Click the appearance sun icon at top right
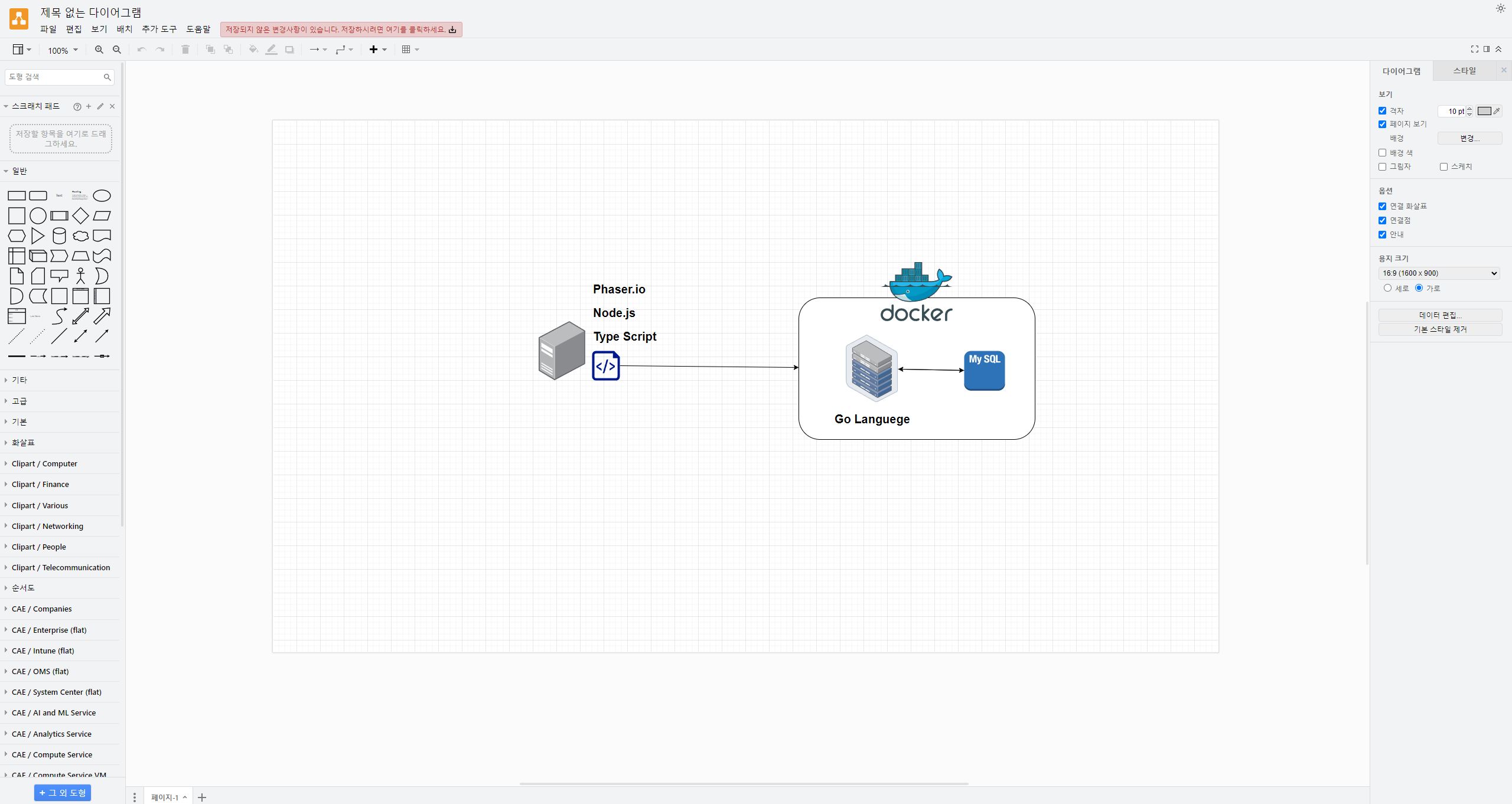Image resolution: width=1512 pixels, height=804 pixels. (1500, 8)
